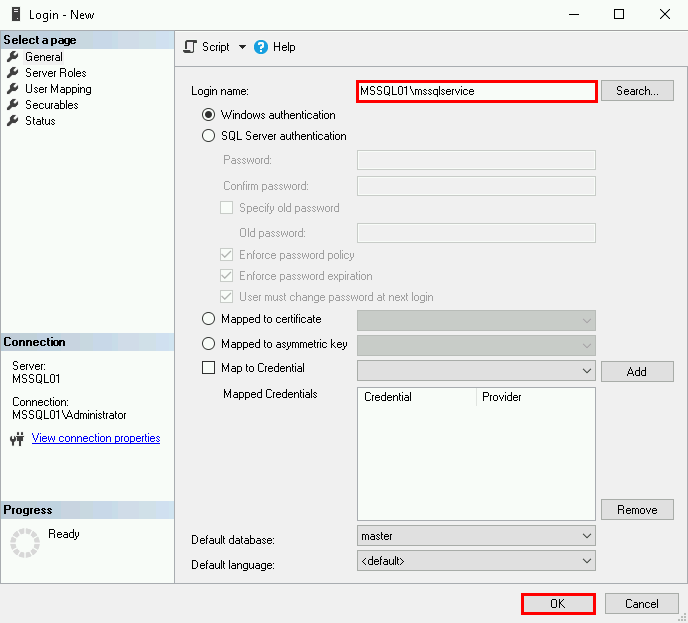Click the connection properties icon

[x=16, y=439]
